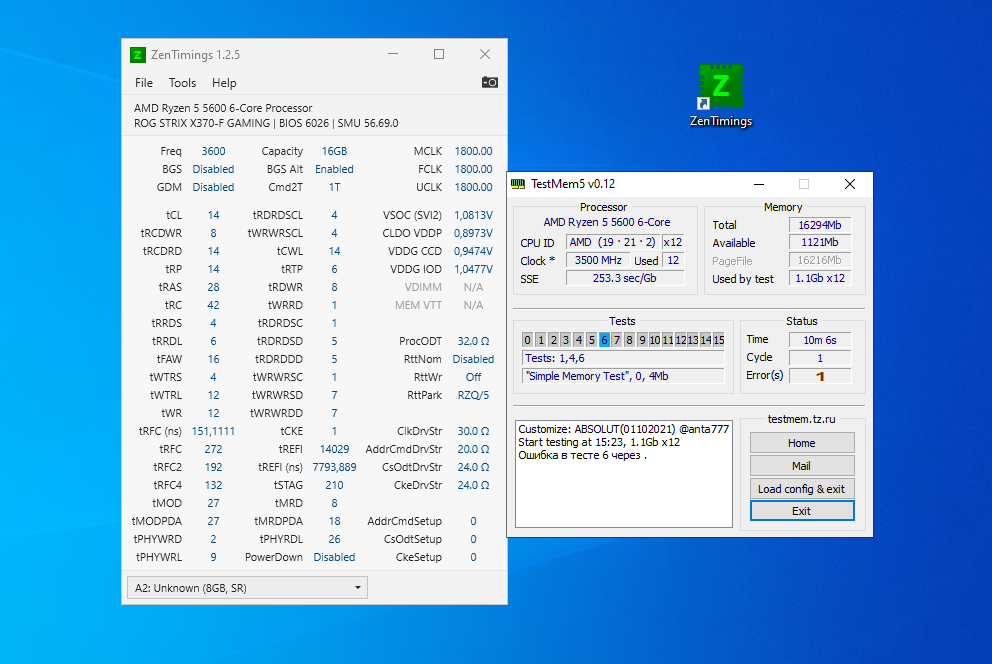Close the TestMem5 window
This screenshot has width=992, height=664.
pos(849,184)
